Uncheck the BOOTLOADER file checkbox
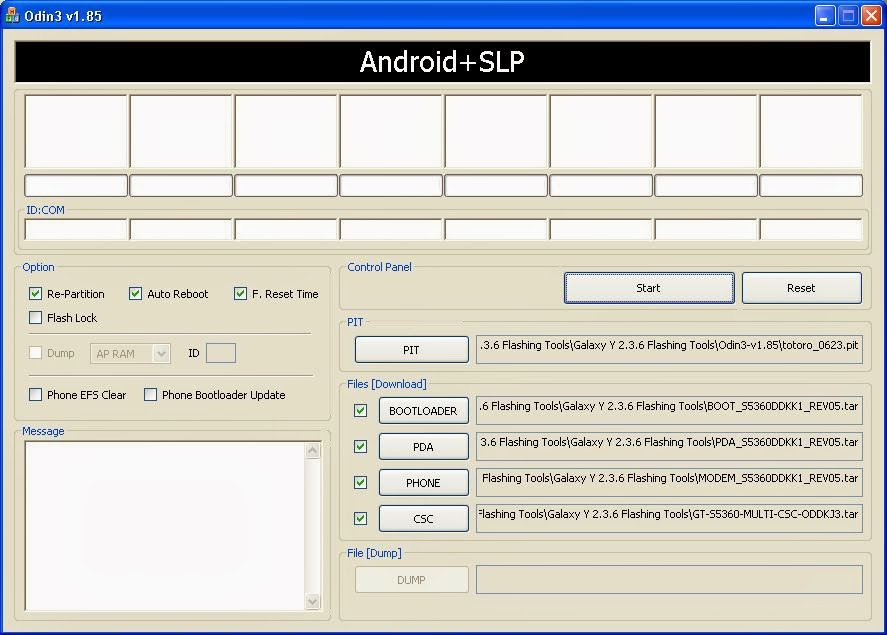Viewport: 887px width, 635px height. click(x=360, y=411)
